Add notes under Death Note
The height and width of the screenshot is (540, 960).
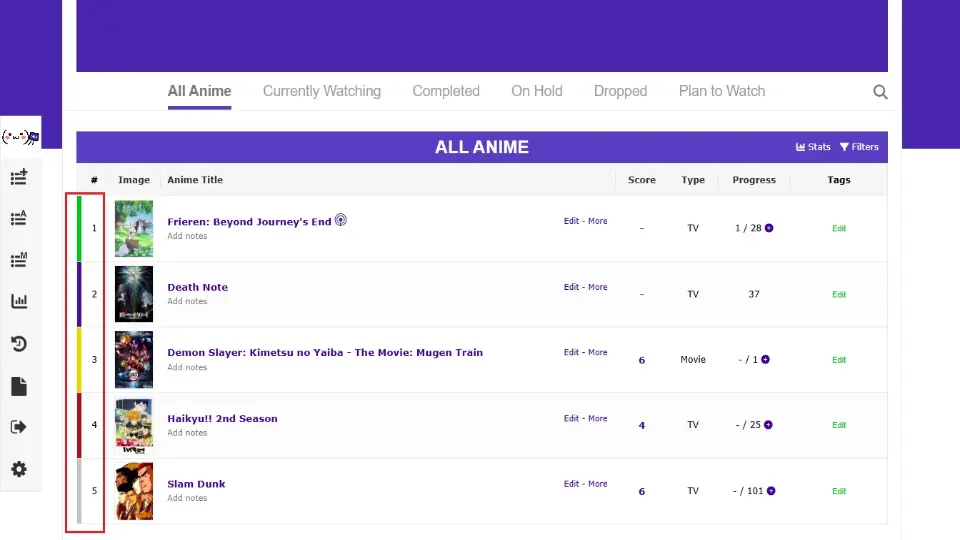coord(187,301)
